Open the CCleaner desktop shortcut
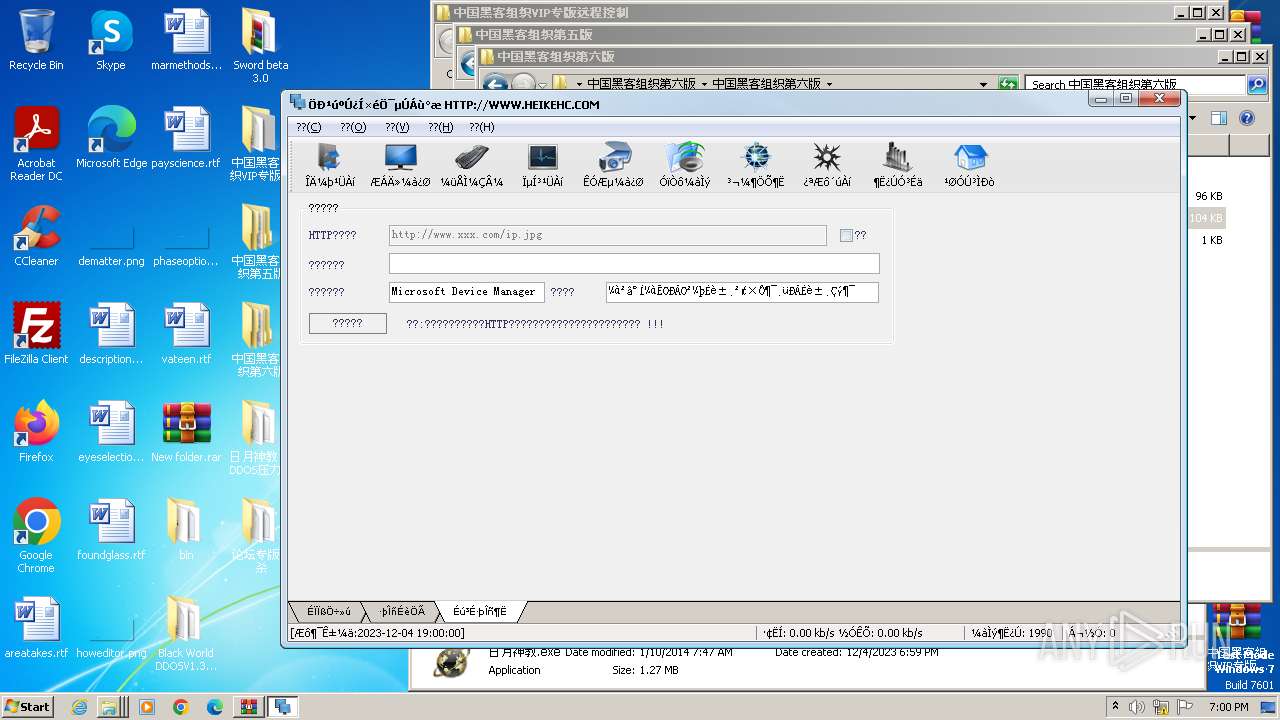 (x=36, y=235)
